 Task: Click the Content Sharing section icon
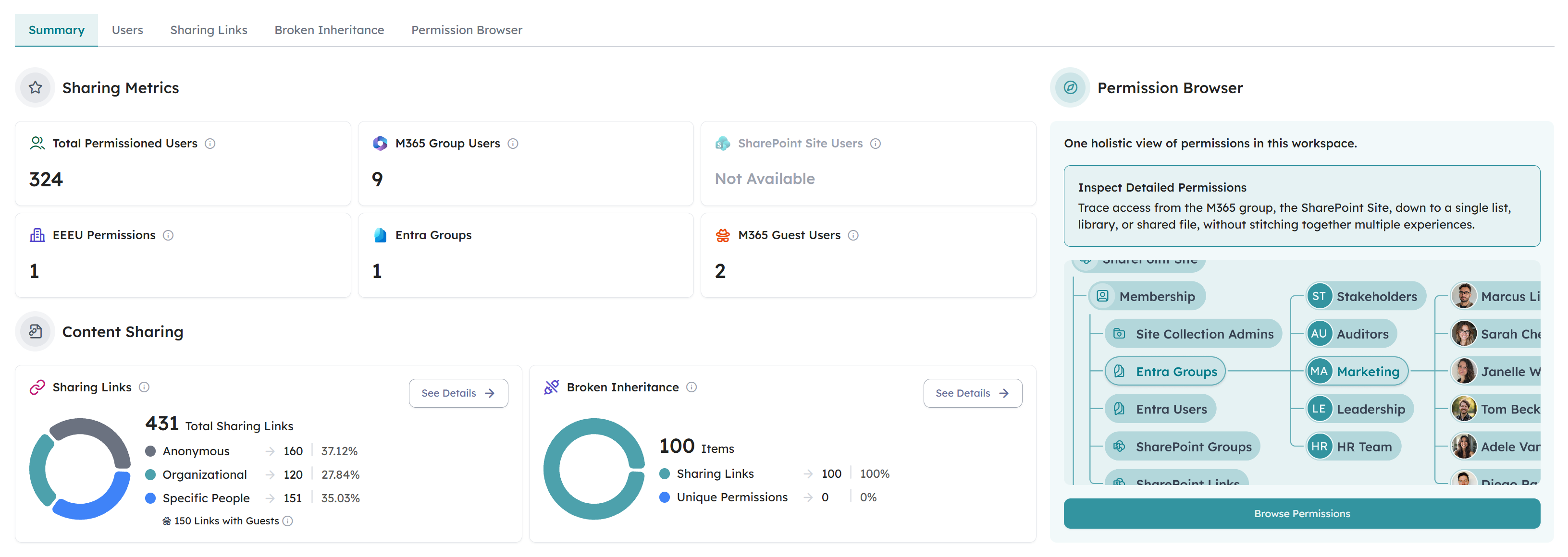coord(35,331)
